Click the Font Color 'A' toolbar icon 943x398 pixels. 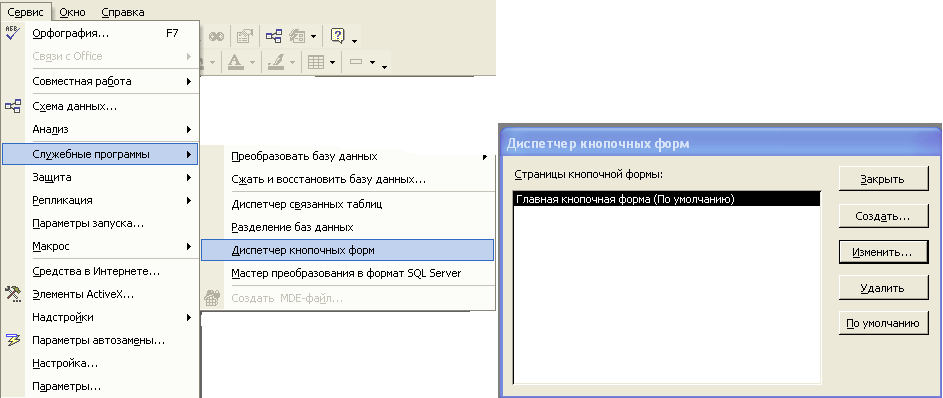[235, 61]
